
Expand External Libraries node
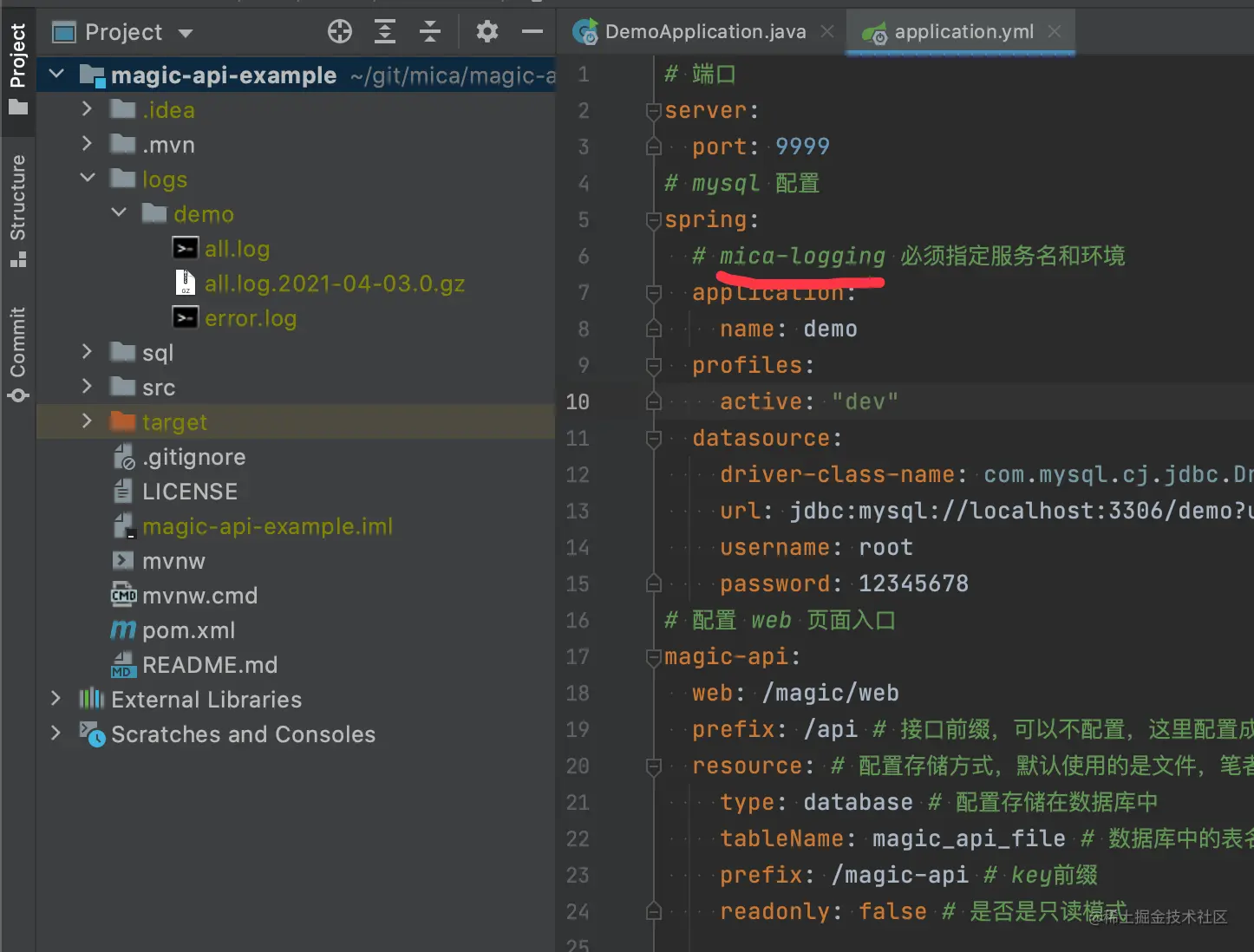click(56, 698)
